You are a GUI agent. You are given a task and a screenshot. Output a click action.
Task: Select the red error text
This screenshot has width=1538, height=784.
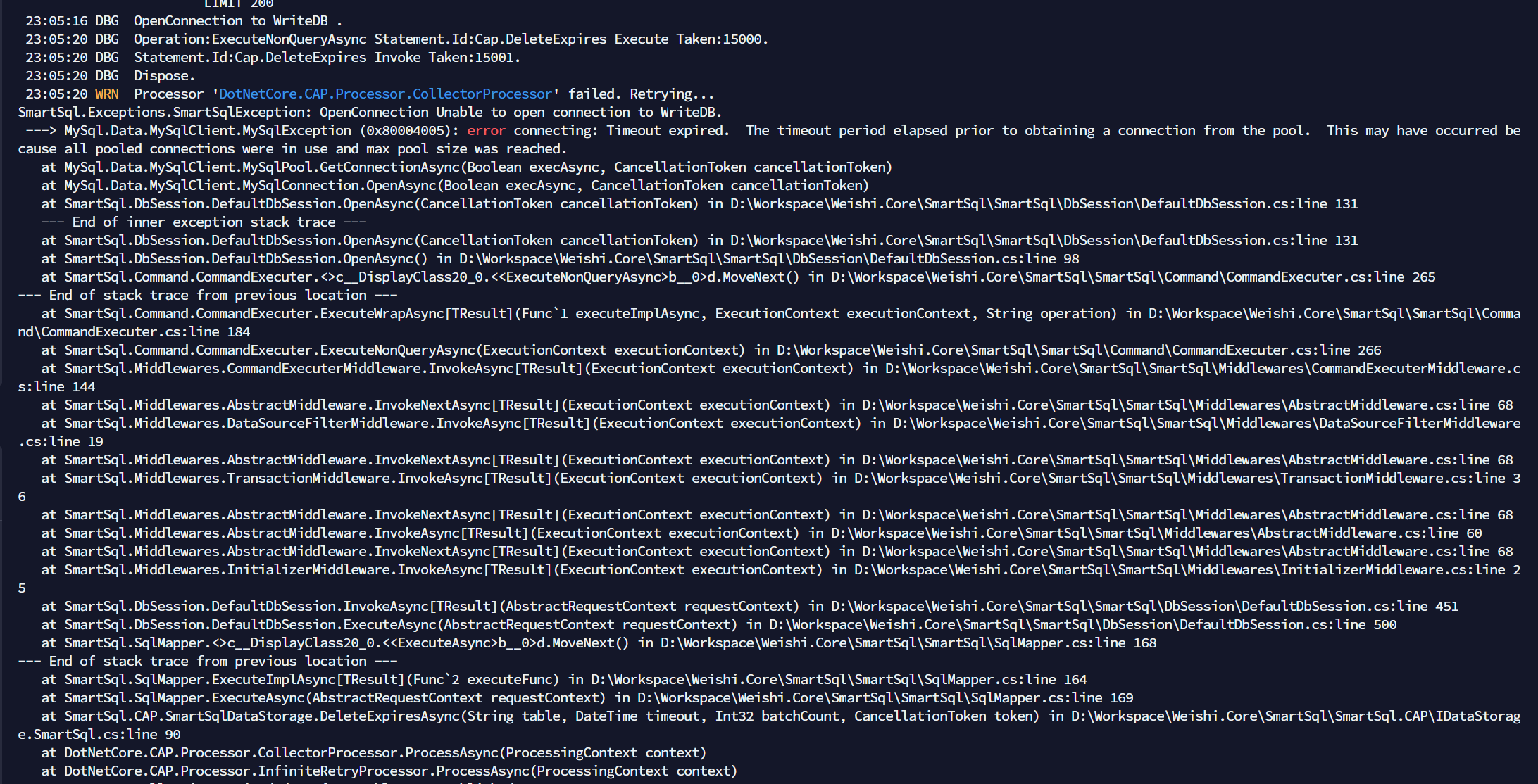486,130
